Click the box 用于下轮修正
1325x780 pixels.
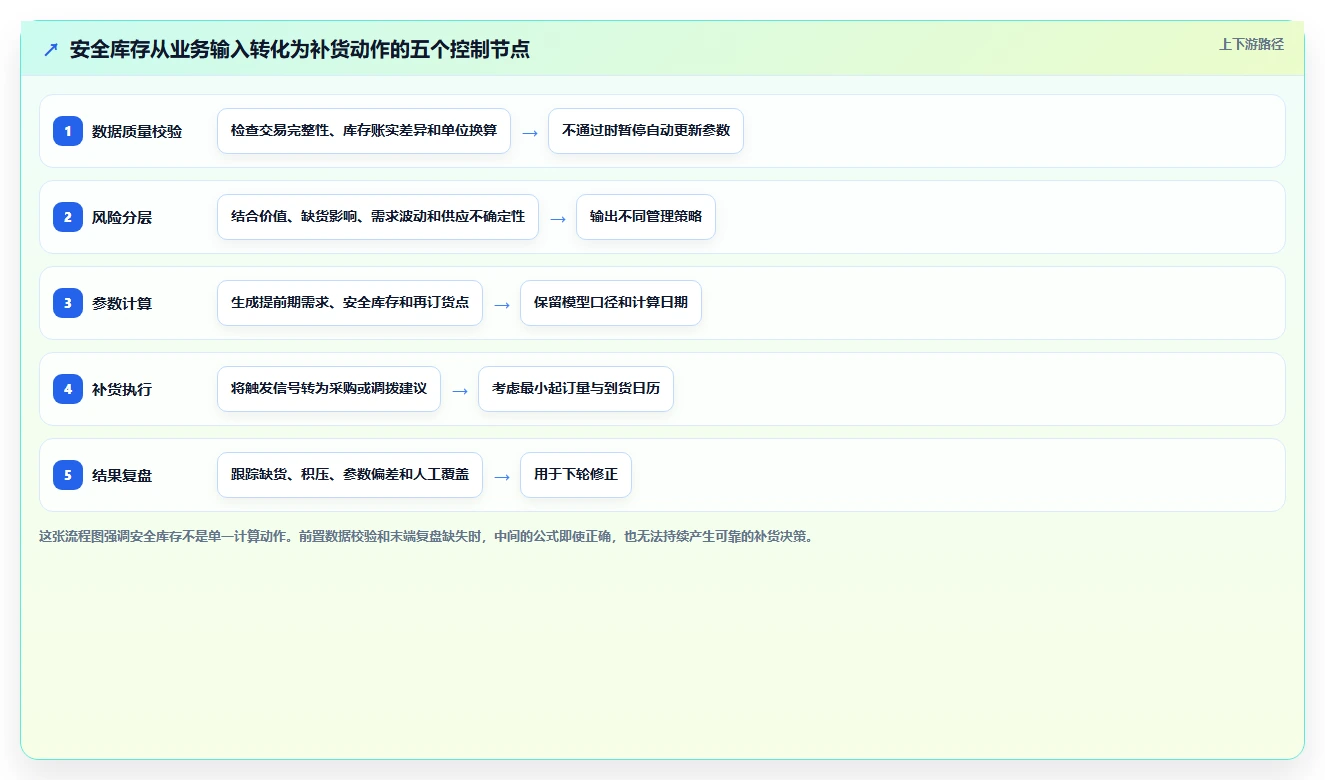coord(576,475)
